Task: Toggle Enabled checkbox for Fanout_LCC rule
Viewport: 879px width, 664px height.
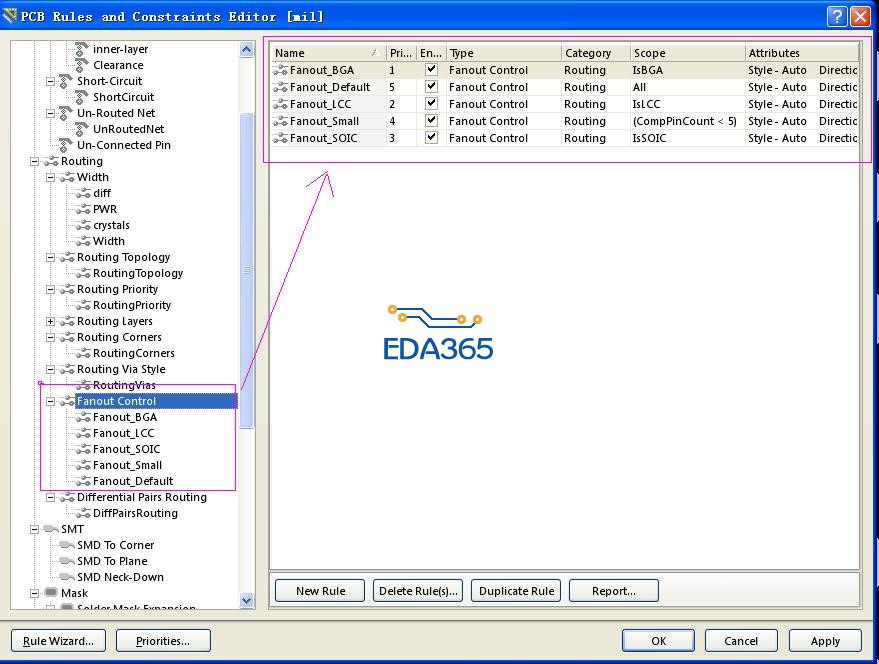Action: 431,103
